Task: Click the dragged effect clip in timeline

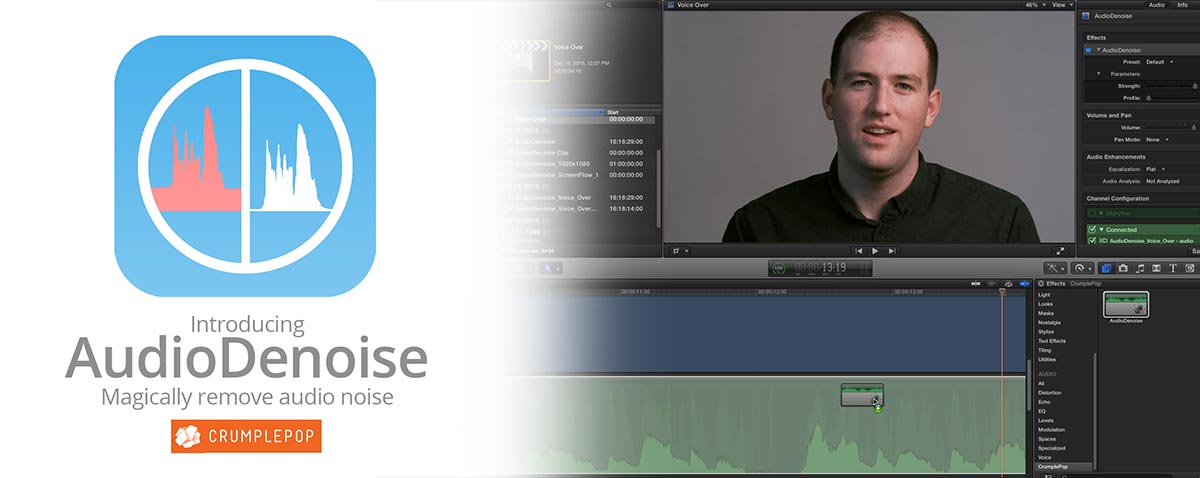Action: [862, 395]
